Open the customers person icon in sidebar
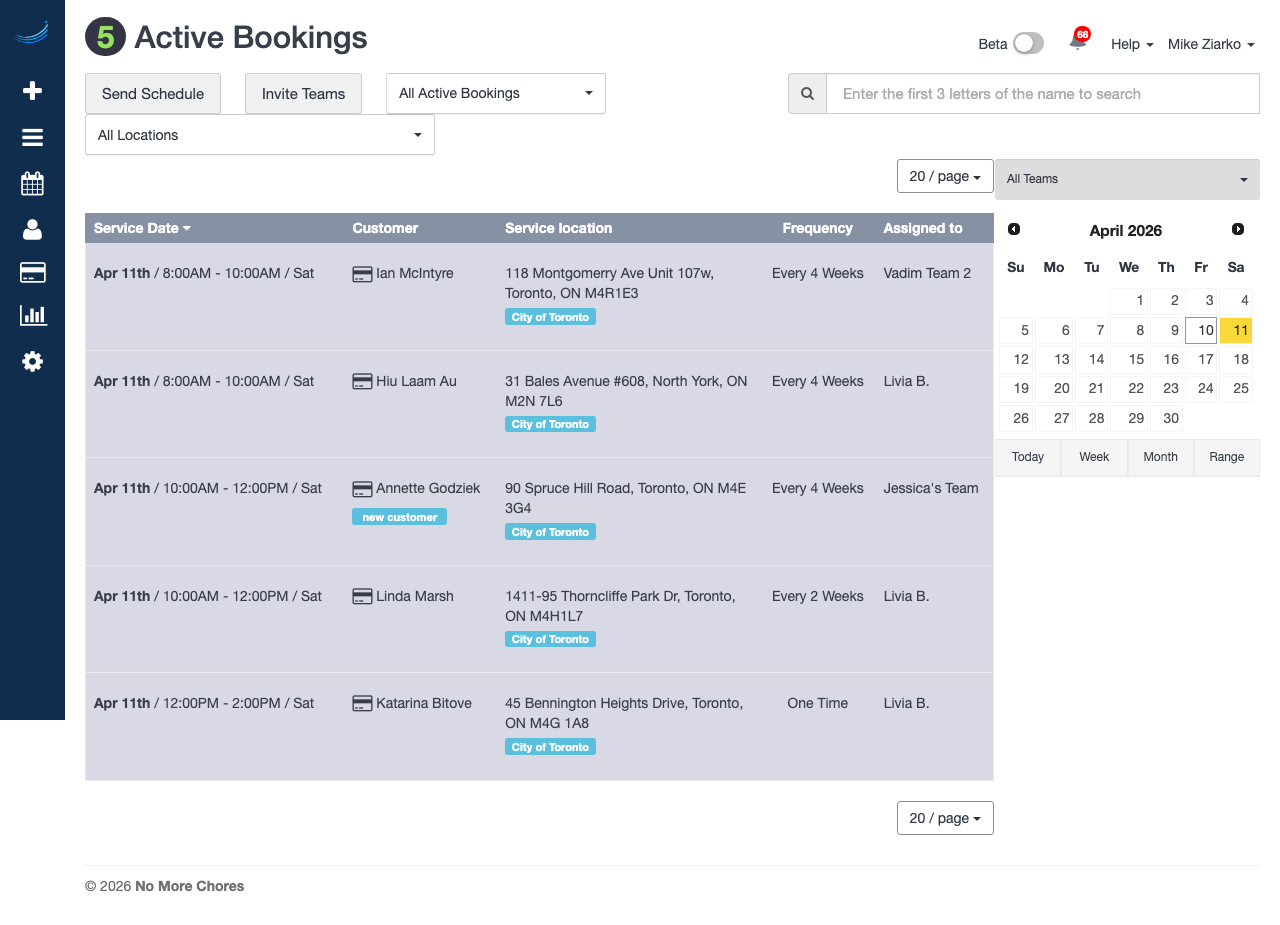The image size is (1280, 925). tap(32, 230)
